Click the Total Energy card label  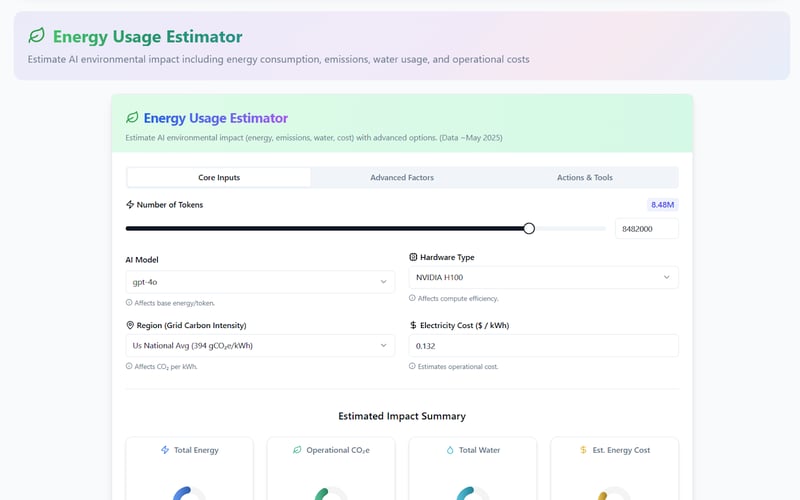point(196,450)
